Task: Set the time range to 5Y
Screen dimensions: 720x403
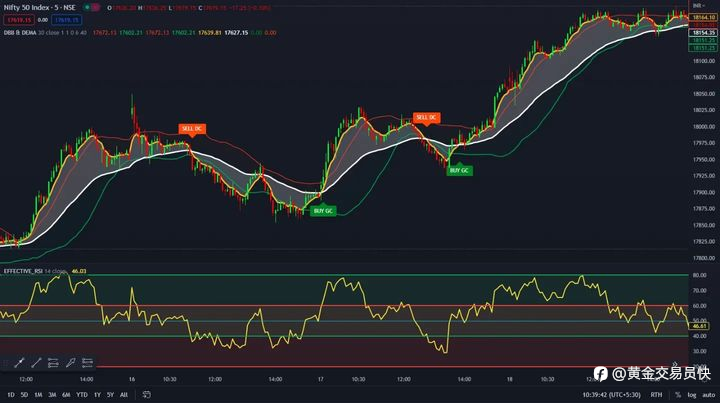Action: pyautogui.click(x=110, y=395)
